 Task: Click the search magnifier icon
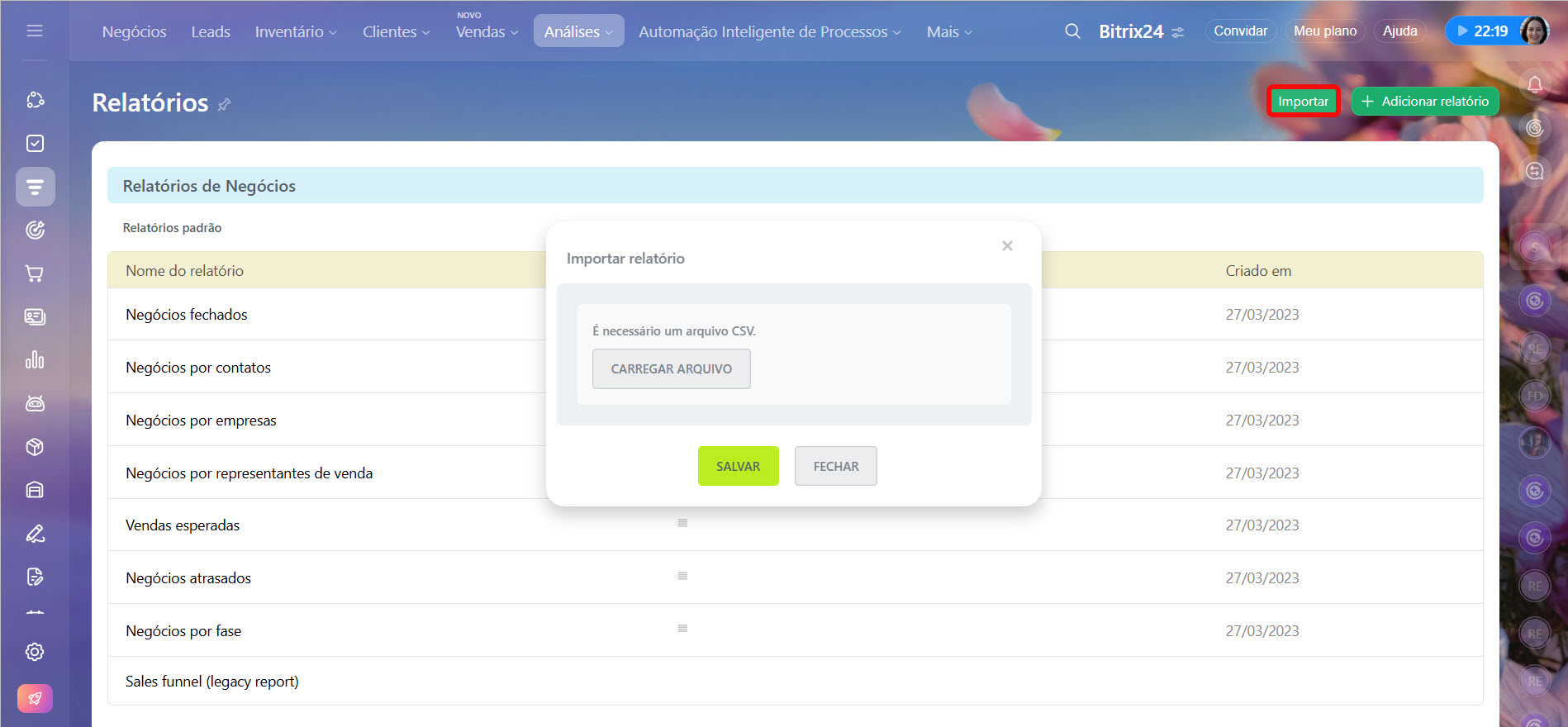coord(1072,31)
